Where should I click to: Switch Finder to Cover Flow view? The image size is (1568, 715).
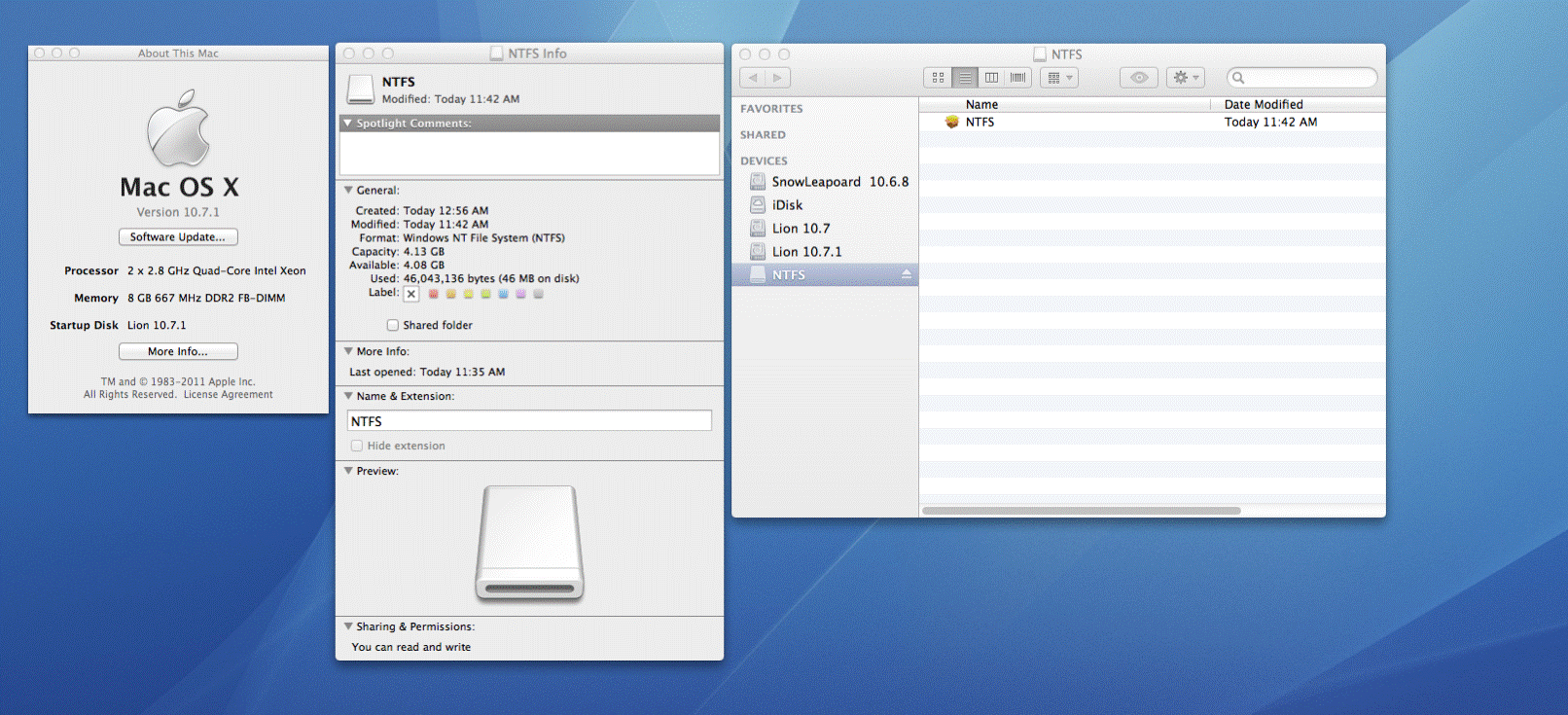[x=1018, y=78]
